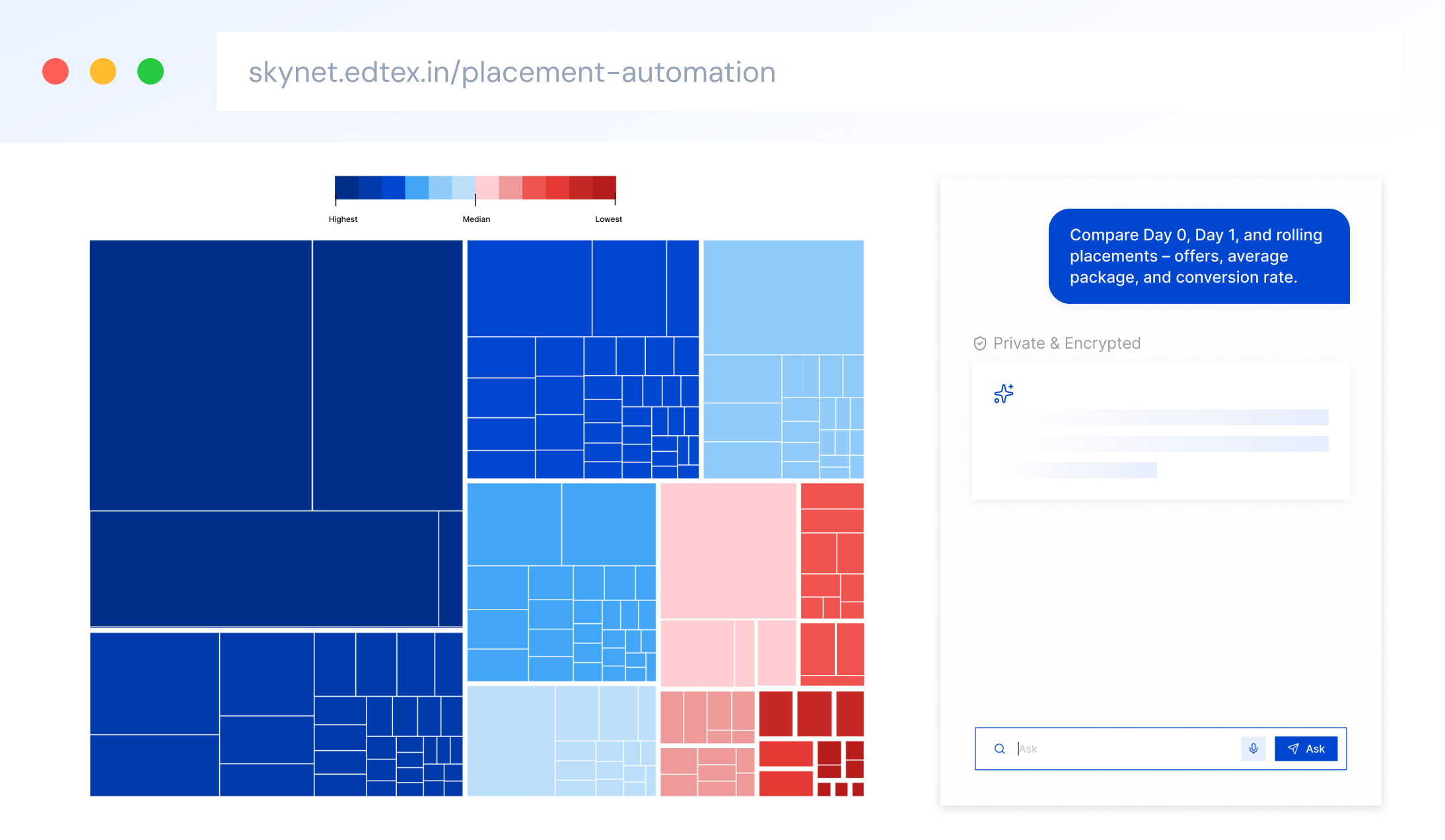
Task: Click the AI sparkle icon in response card
Action: point(1003,394)
